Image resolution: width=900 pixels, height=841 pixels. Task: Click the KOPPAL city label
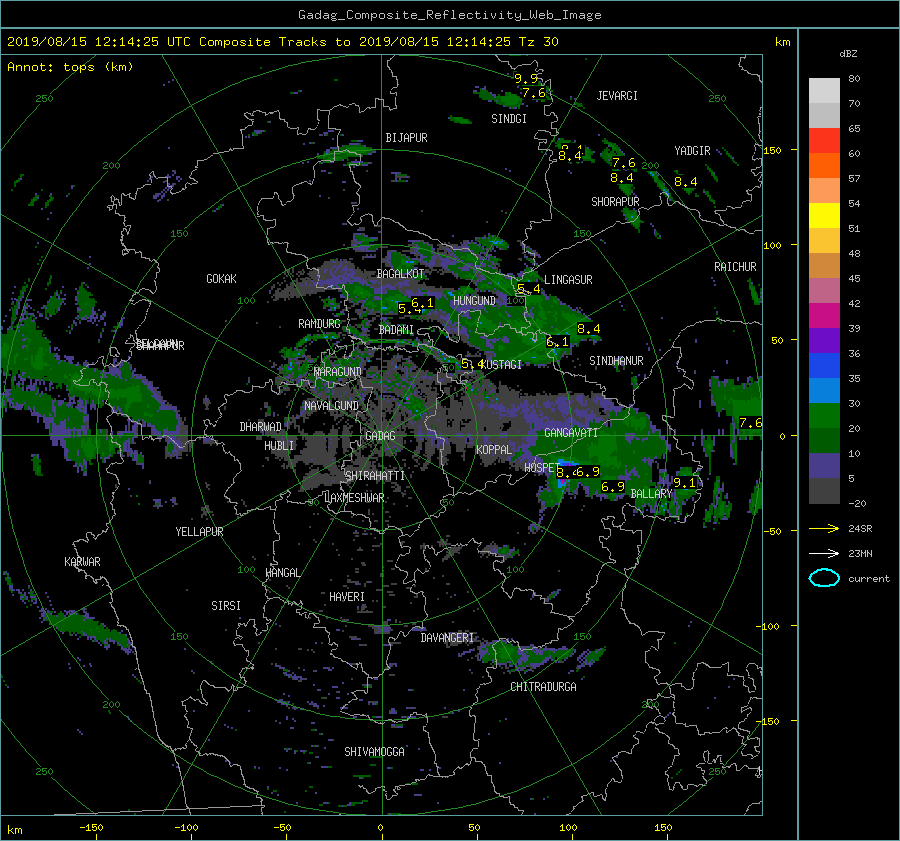coord(494,450)
